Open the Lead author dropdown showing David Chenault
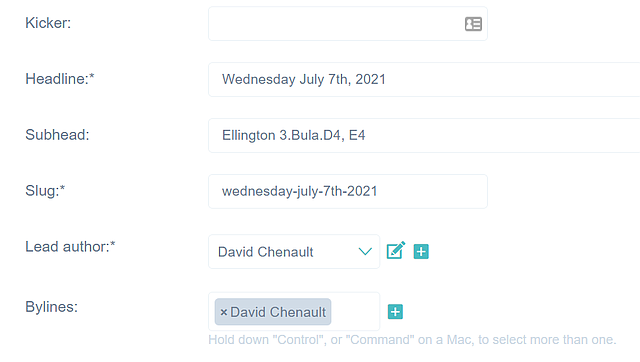 tap(294, 251)
